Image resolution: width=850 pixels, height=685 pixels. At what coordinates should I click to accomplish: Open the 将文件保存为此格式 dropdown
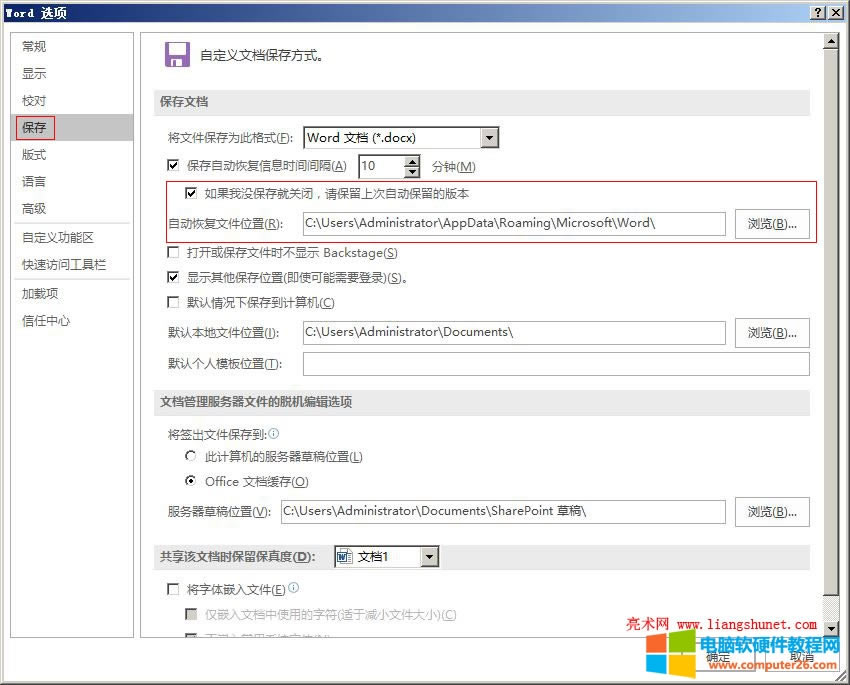(489, 138)
